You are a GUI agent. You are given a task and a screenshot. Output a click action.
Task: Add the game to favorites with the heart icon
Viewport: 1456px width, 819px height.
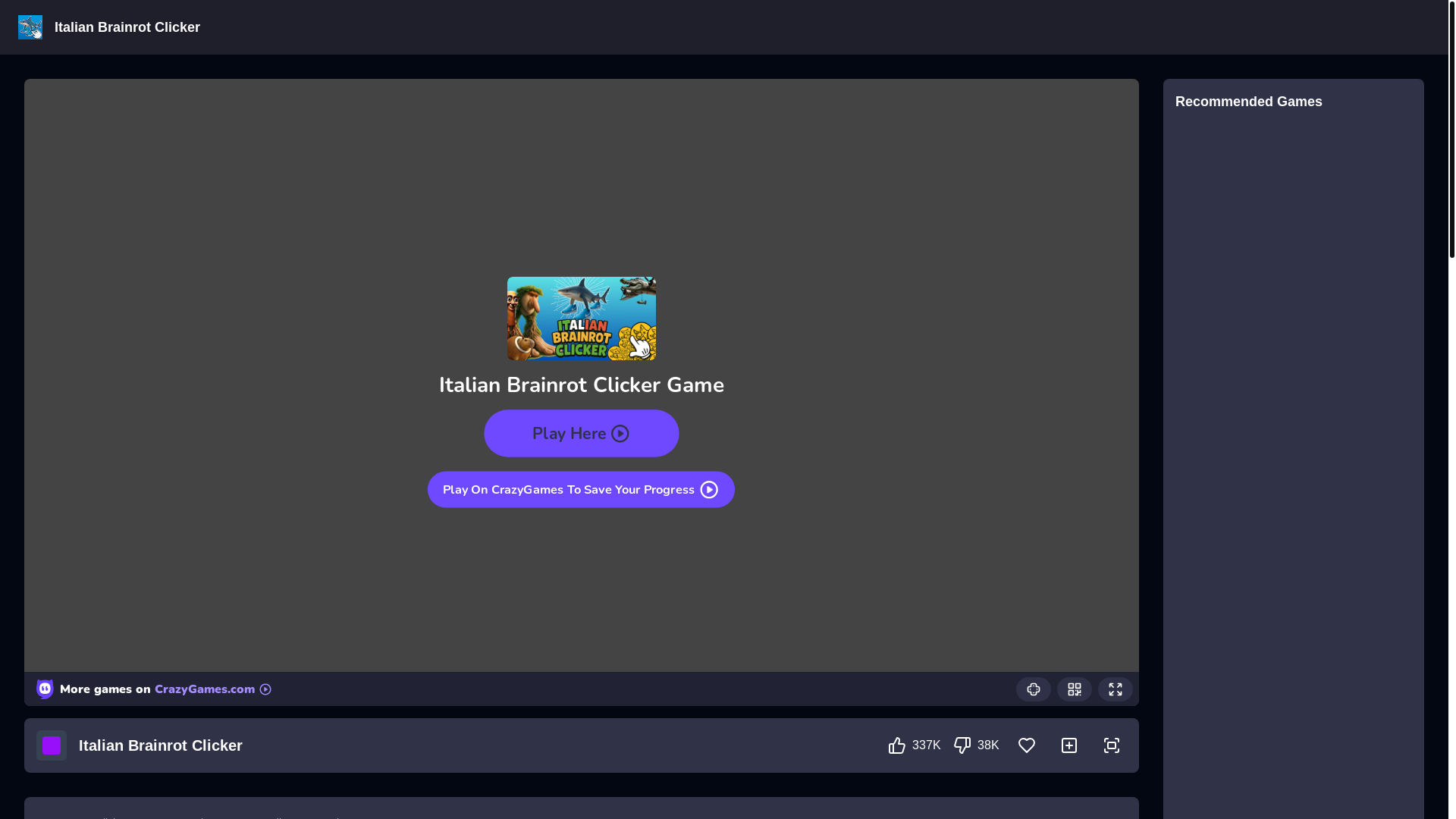pyautogui.click(x=1027, y=745)
